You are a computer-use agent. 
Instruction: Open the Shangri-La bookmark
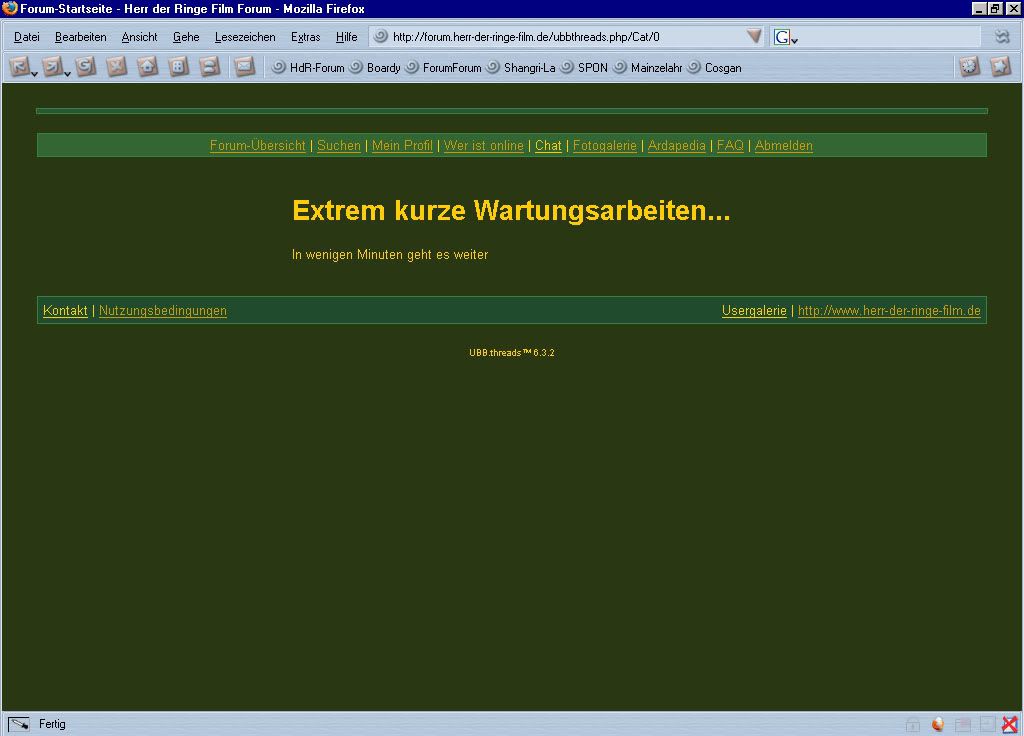(x=521, y=67)
